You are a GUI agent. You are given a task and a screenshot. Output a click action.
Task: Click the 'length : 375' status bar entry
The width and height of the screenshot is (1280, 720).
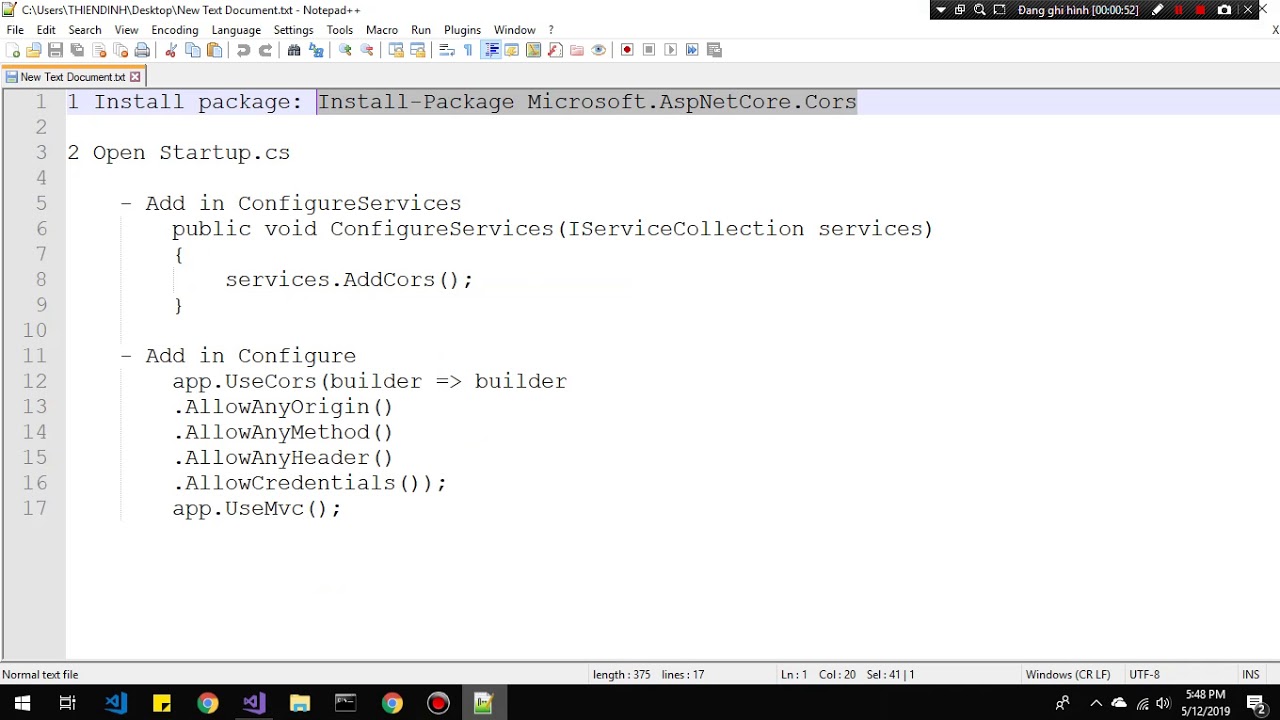[621, 675]
